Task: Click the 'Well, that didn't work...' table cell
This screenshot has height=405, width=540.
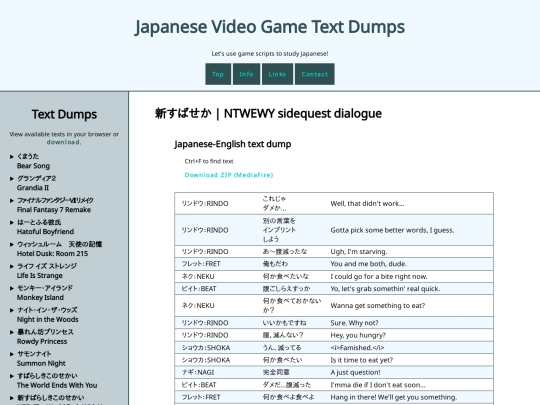Action: tap(367, 204)
